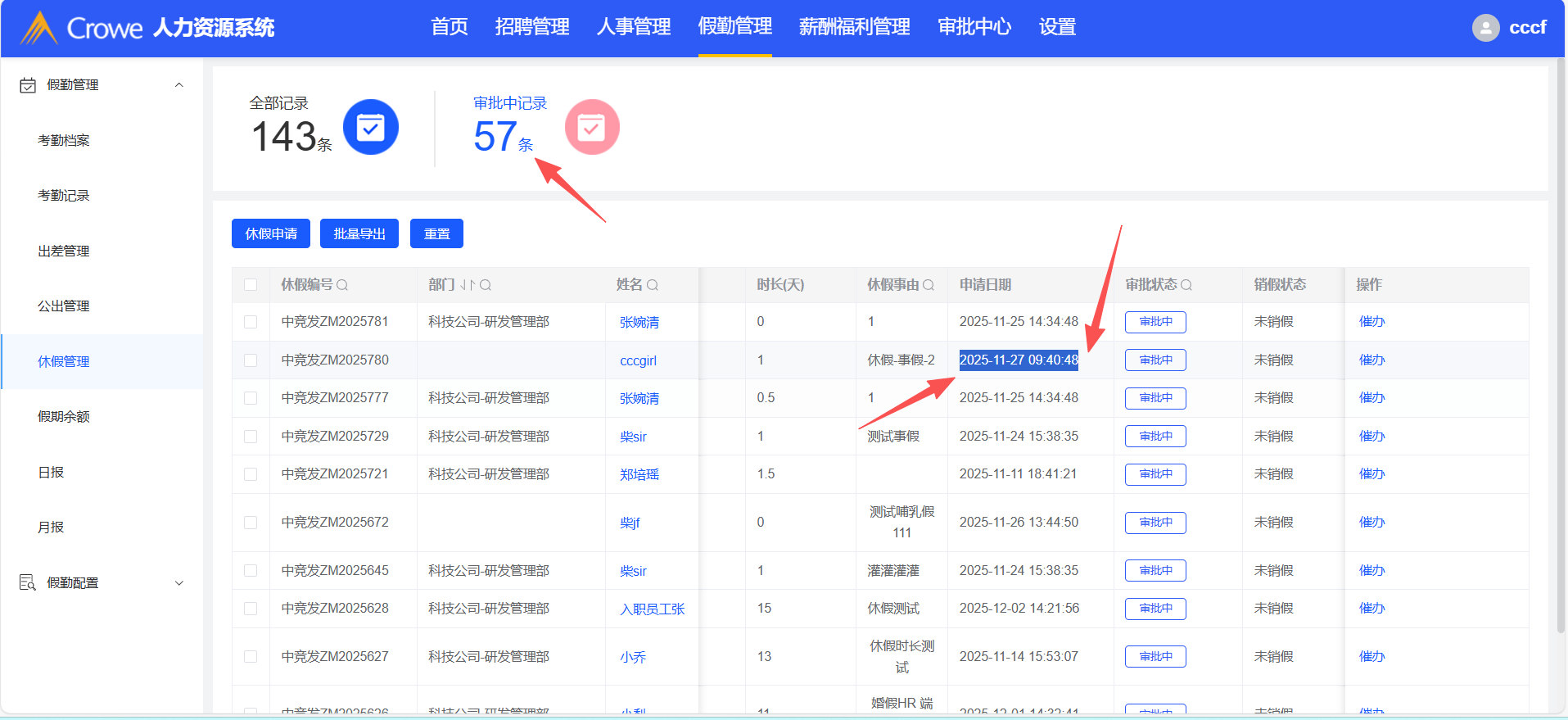Select the checkbox for row 中竞发ZM2025729
The height and width of the screenshot is (720, 1568).
point(251,437)
